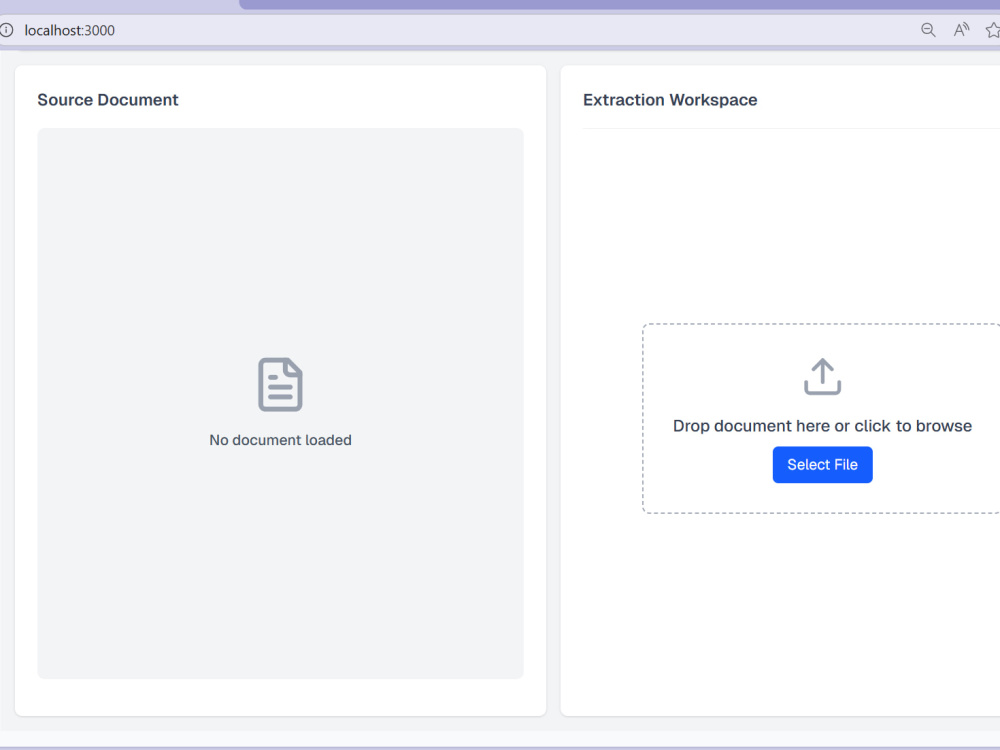Click the site info icon beside localhost

pyautogui.click(x=6, y=30)
